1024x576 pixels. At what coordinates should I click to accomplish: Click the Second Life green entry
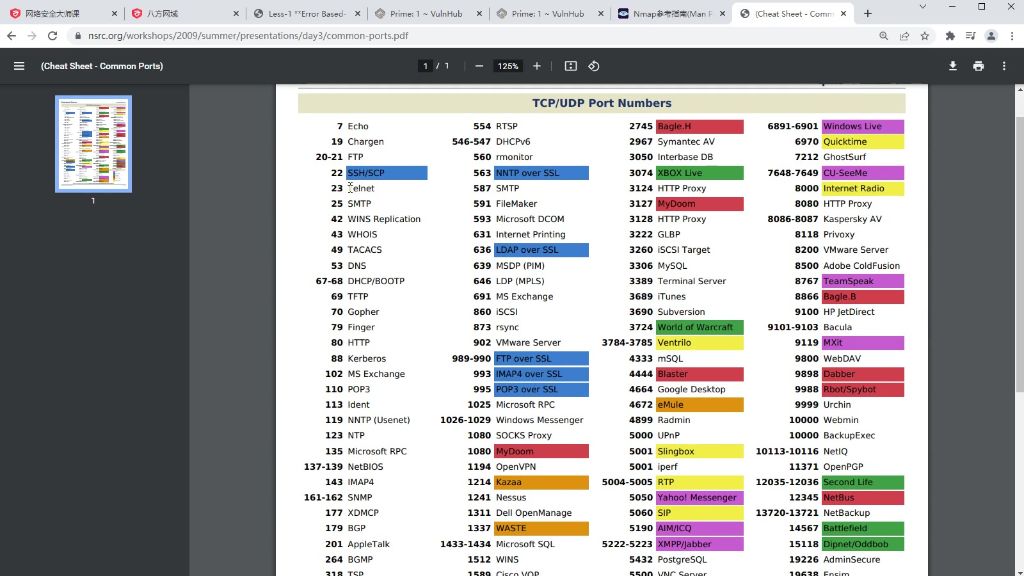tap(863, 482)
